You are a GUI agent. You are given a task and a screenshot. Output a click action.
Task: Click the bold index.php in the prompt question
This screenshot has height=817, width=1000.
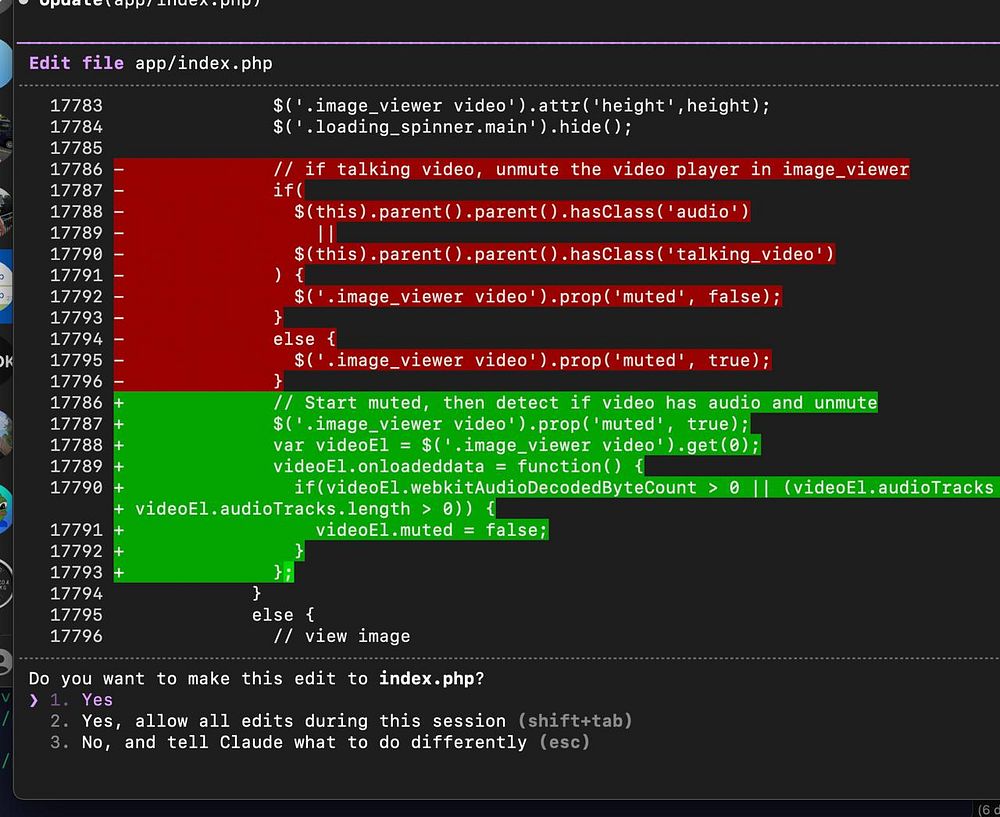pyautogui.click(x=427, y=678)
